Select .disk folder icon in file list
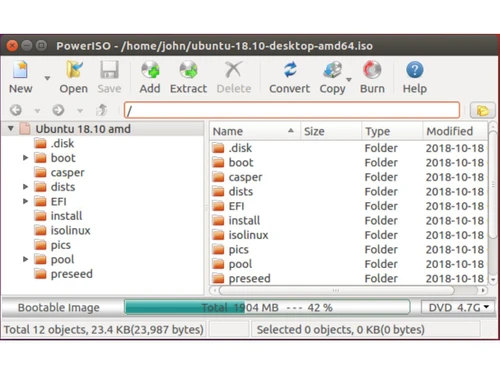This screenshot has width=500, height=375. (218, 148)
